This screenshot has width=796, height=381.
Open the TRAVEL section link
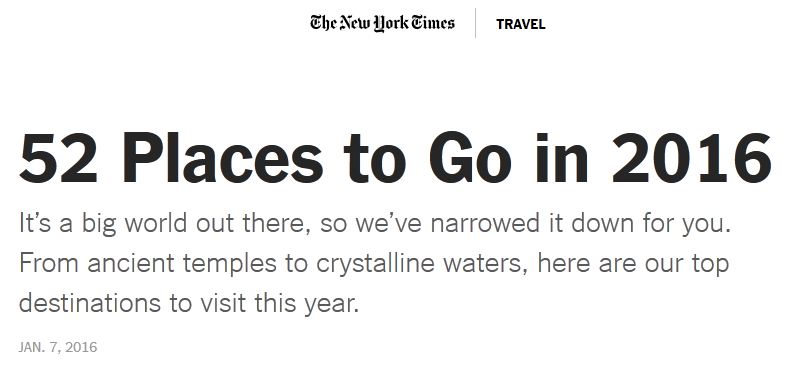coord(521,24)
